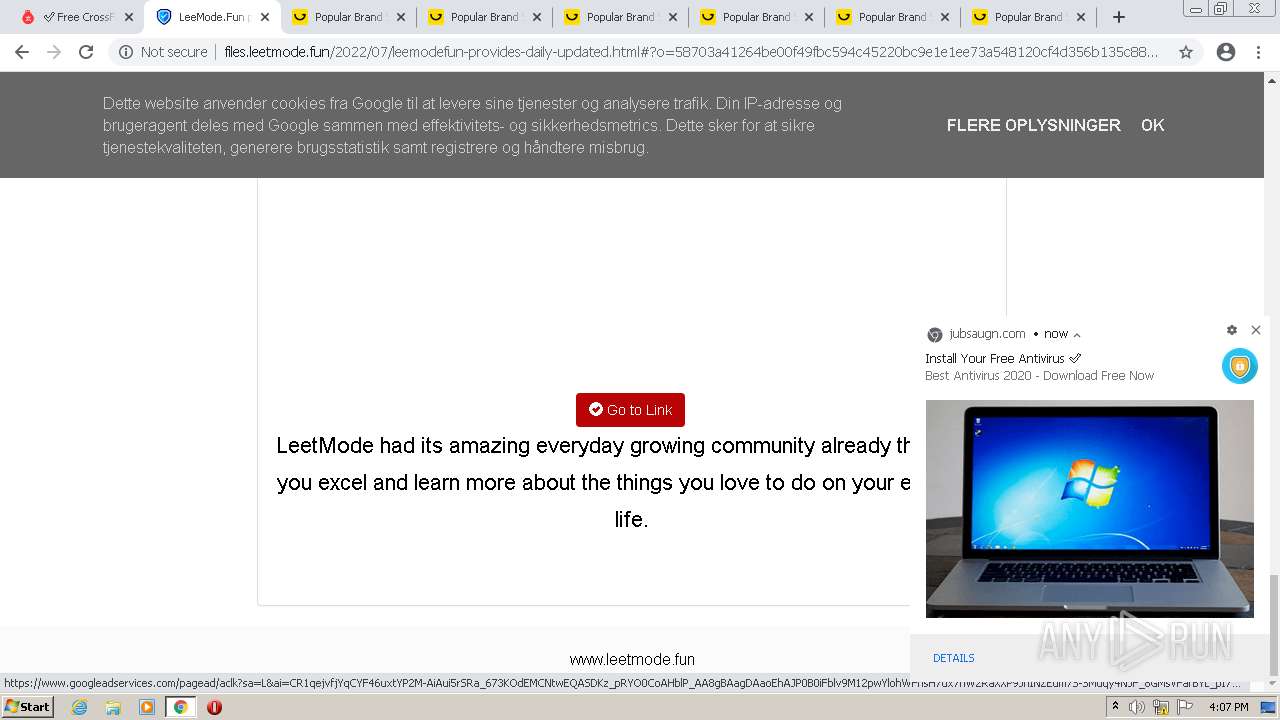The height and width of the screenshot is (720, 1280).
Task: Open the Chrome three-dot menu
Action: pyautogui.click(x=1258, y=52)
